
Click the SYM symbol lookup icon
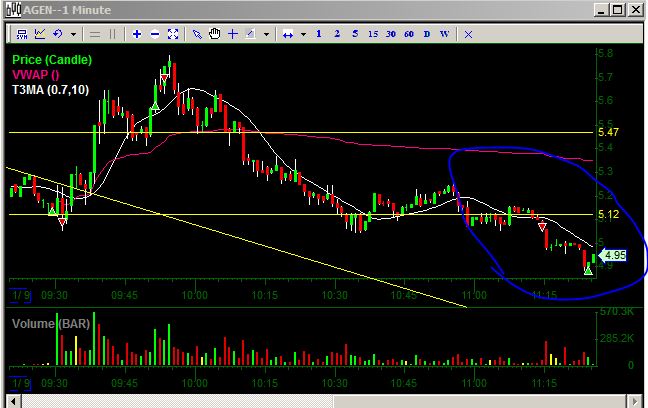tap(21, 34)
